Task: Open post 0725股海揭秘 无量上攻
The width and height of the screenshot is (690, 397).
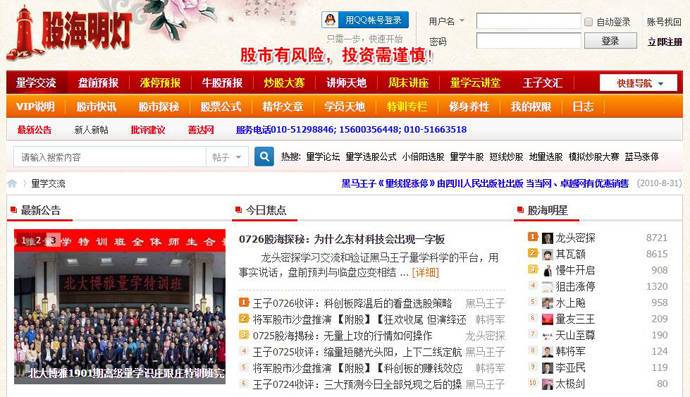Action: [x=342, y=336]
